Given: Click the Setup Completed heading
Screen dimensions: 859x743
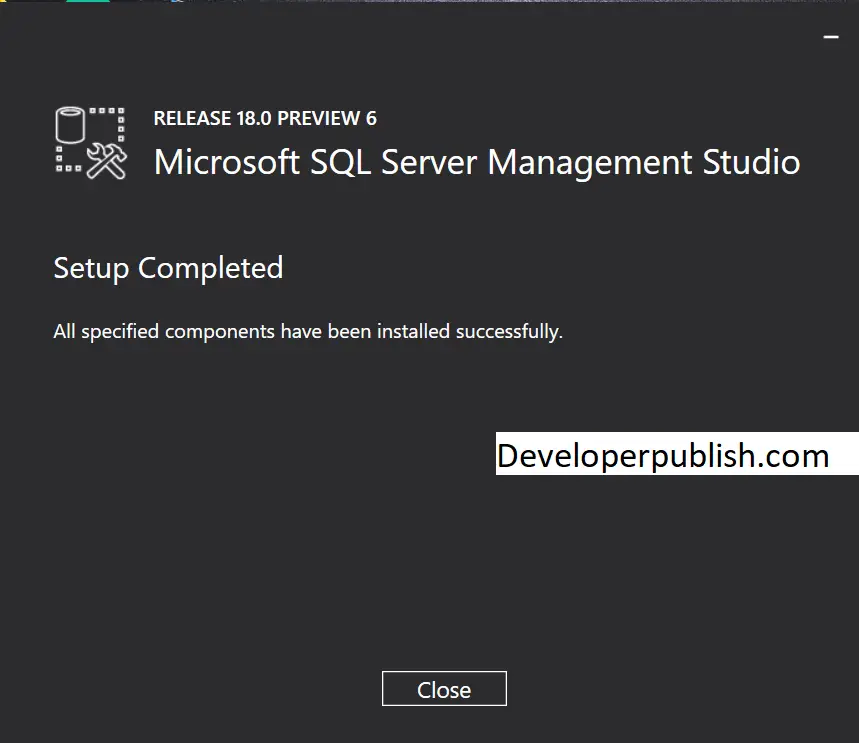Looking at the screenshot, I should coord(168,268).
